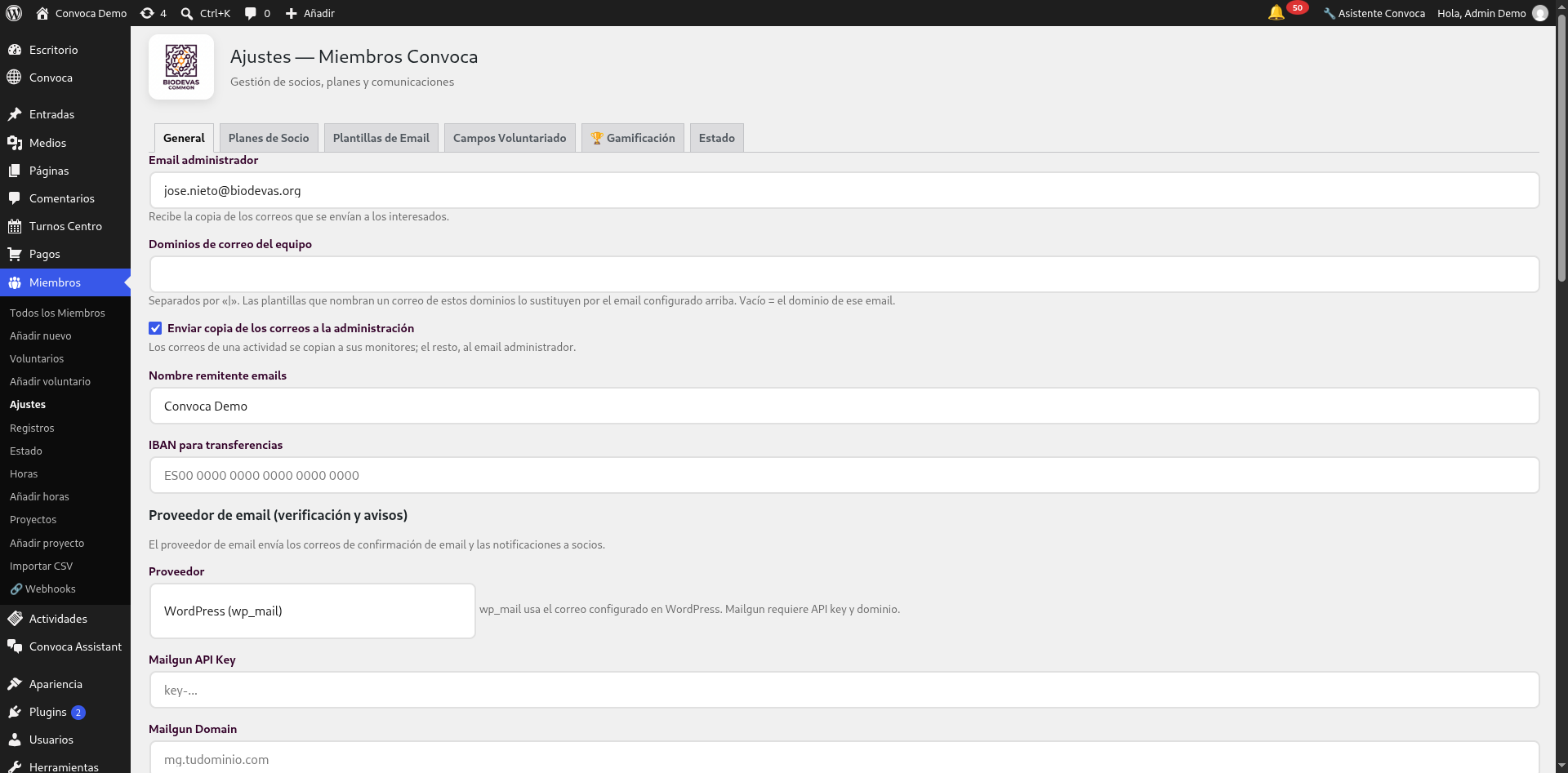The height and width of the screenshot is (773, 1568).
Task: Open Usuarios menu item
Action: click(x=65, y=740)
